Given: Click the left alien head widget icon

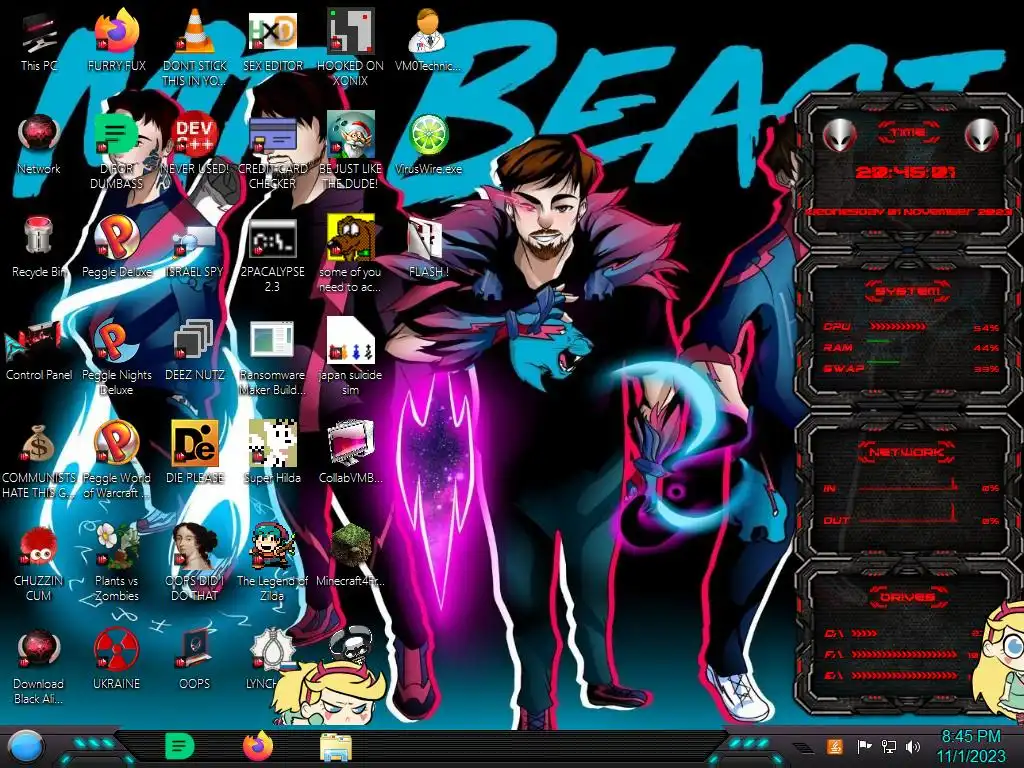Looking at the screenshot, I should tap(839, 136).
